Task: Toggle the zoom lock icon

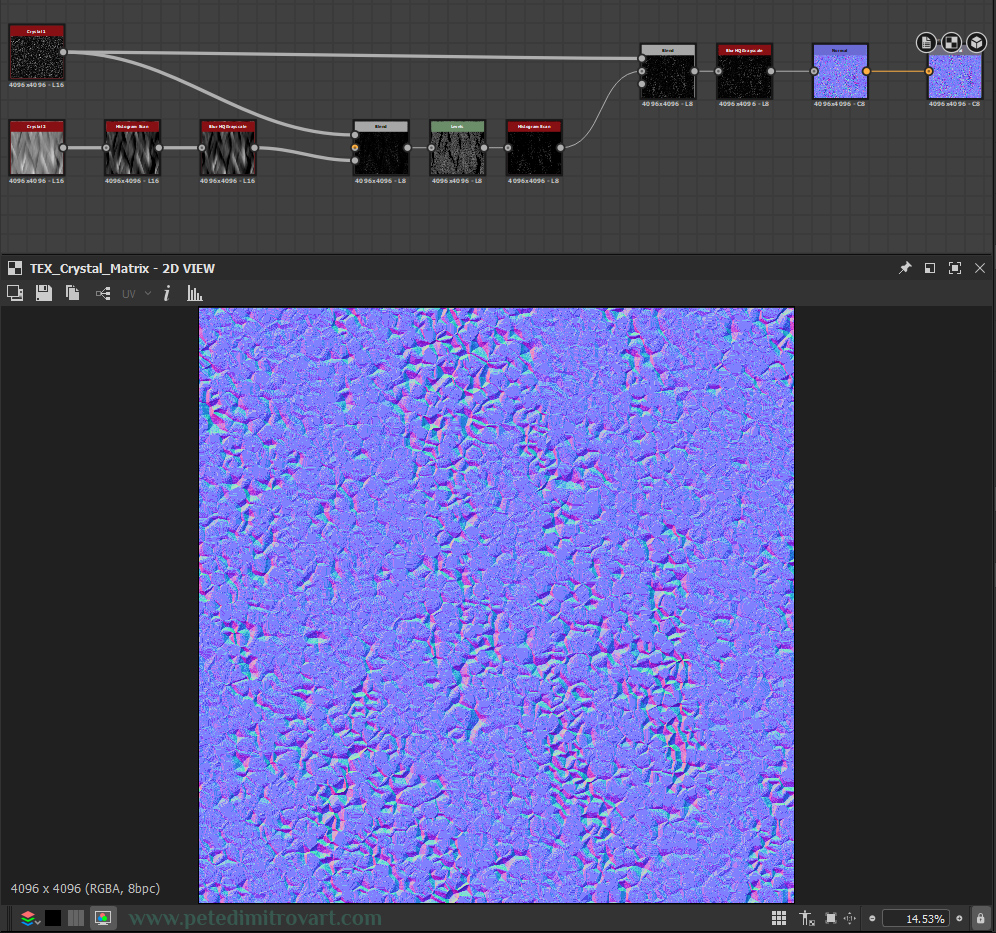Action: (981, 918)
